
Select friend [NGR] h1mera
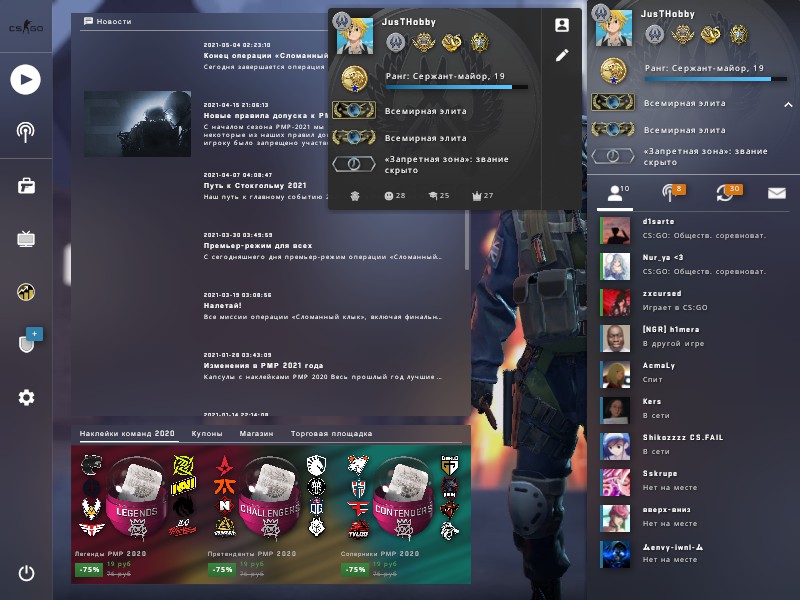tap(694, 337)
